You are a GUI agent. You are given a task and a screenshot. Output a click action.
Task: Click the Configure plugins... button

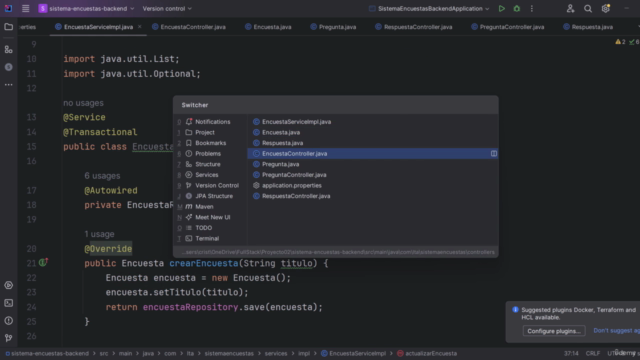pyautogui.click(x=554, y=331)
